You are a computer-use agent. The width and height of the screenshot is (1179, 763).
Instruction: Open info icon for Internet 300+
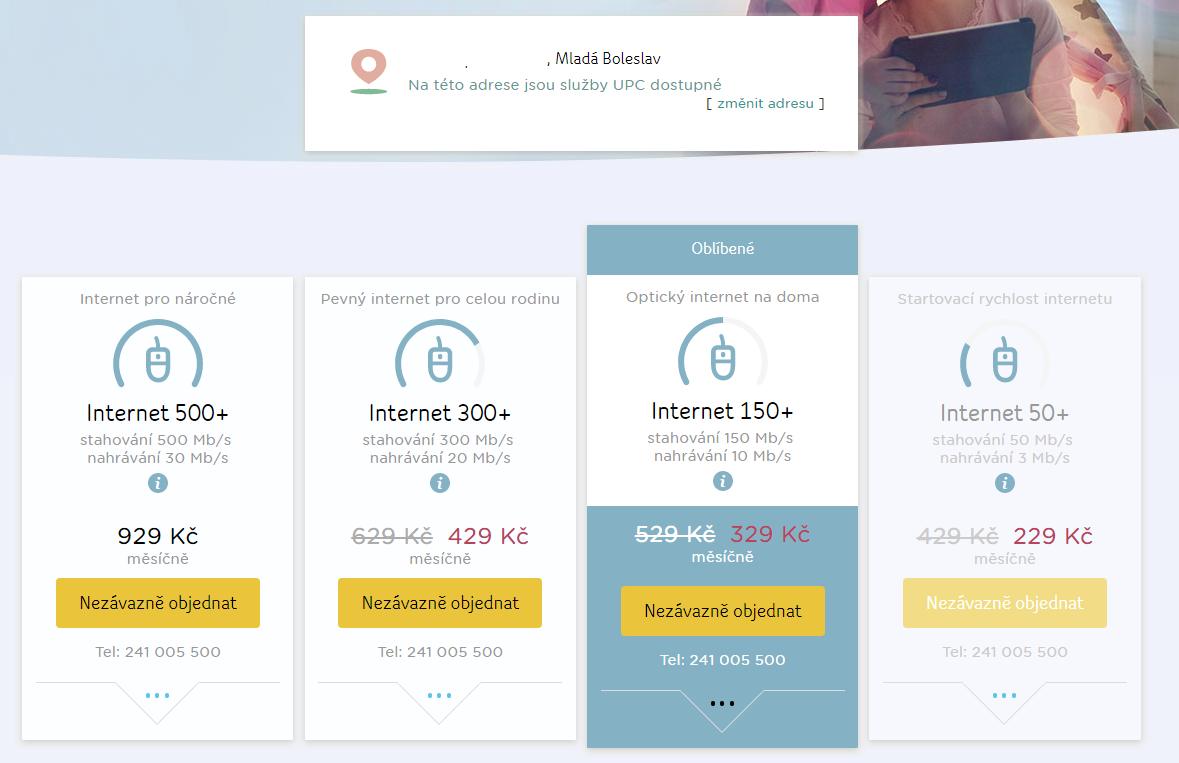[x=440, y=483]
